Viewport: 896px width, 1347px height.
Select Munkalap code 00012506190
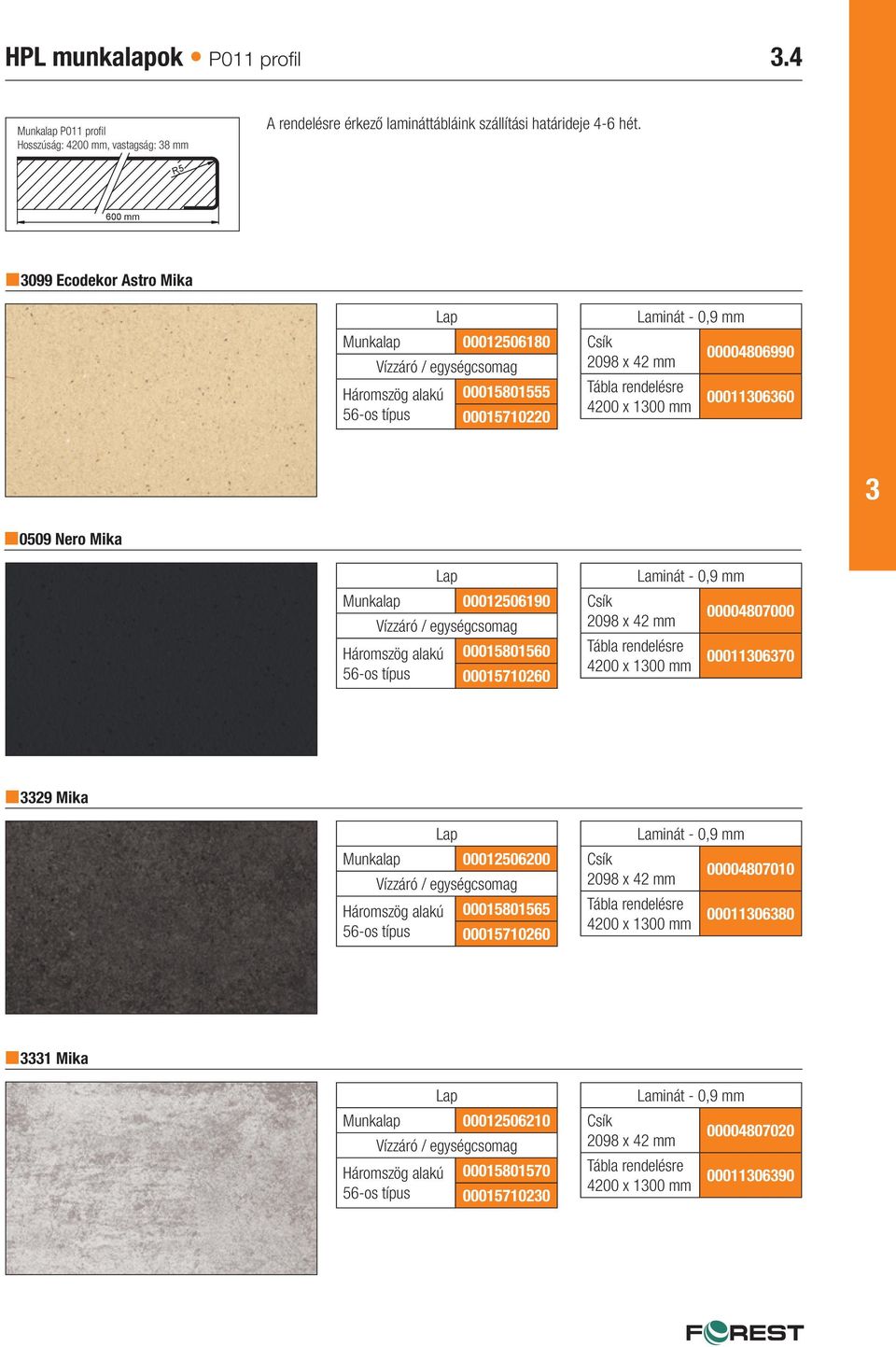coord(506,601)
